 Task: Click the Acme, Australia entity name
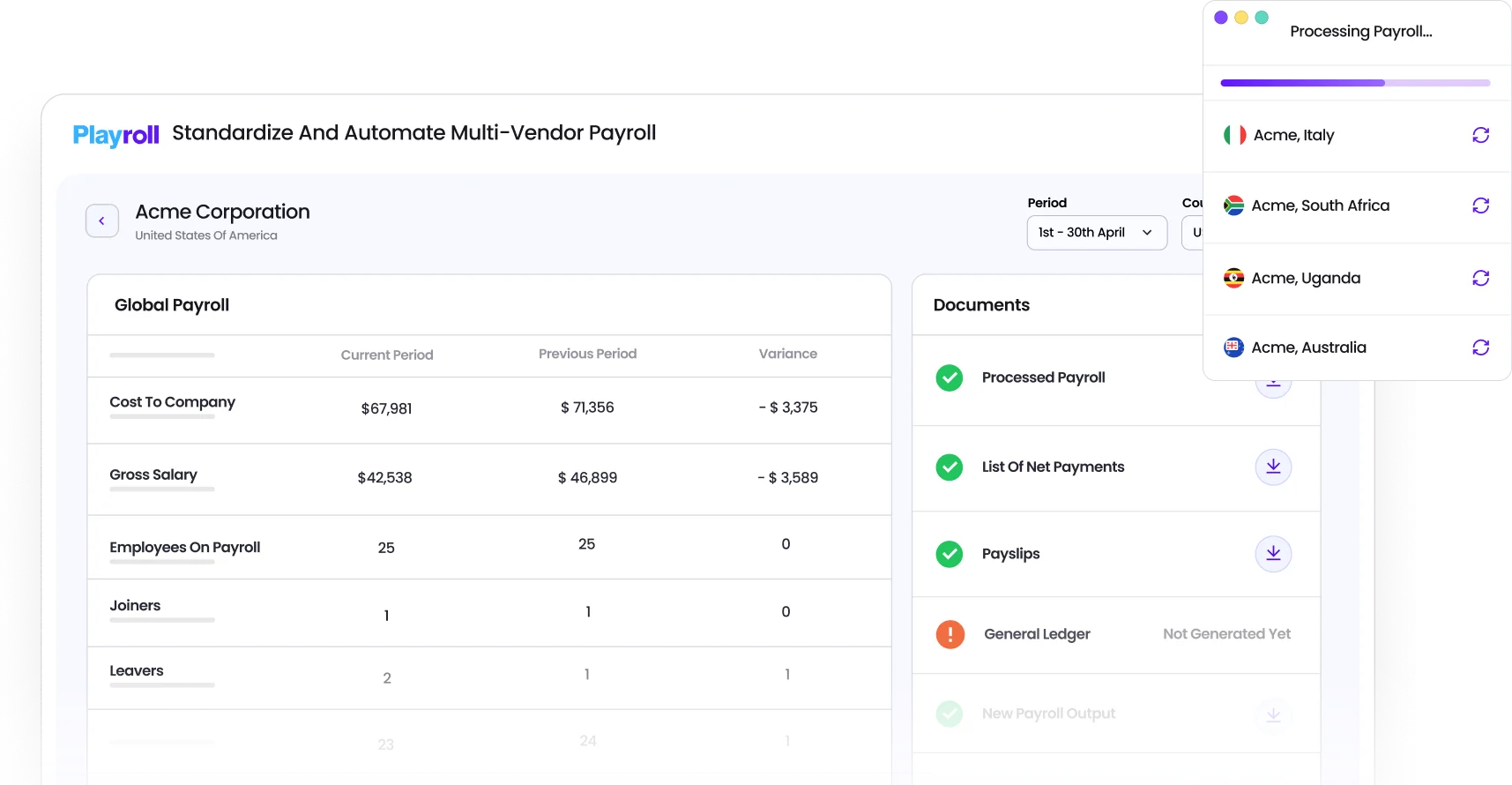[1308, 348]
